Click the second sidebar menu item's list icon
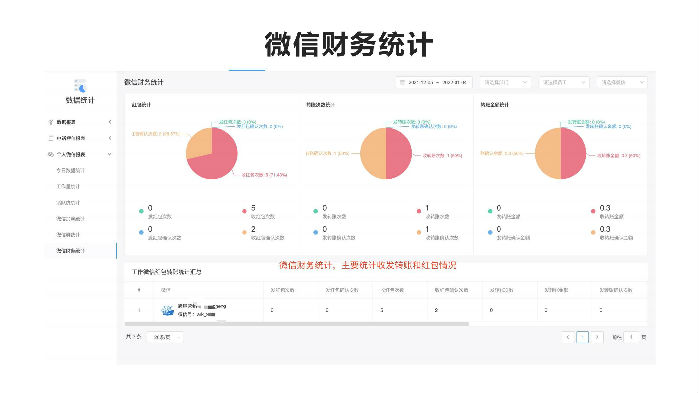 [50, 138]
